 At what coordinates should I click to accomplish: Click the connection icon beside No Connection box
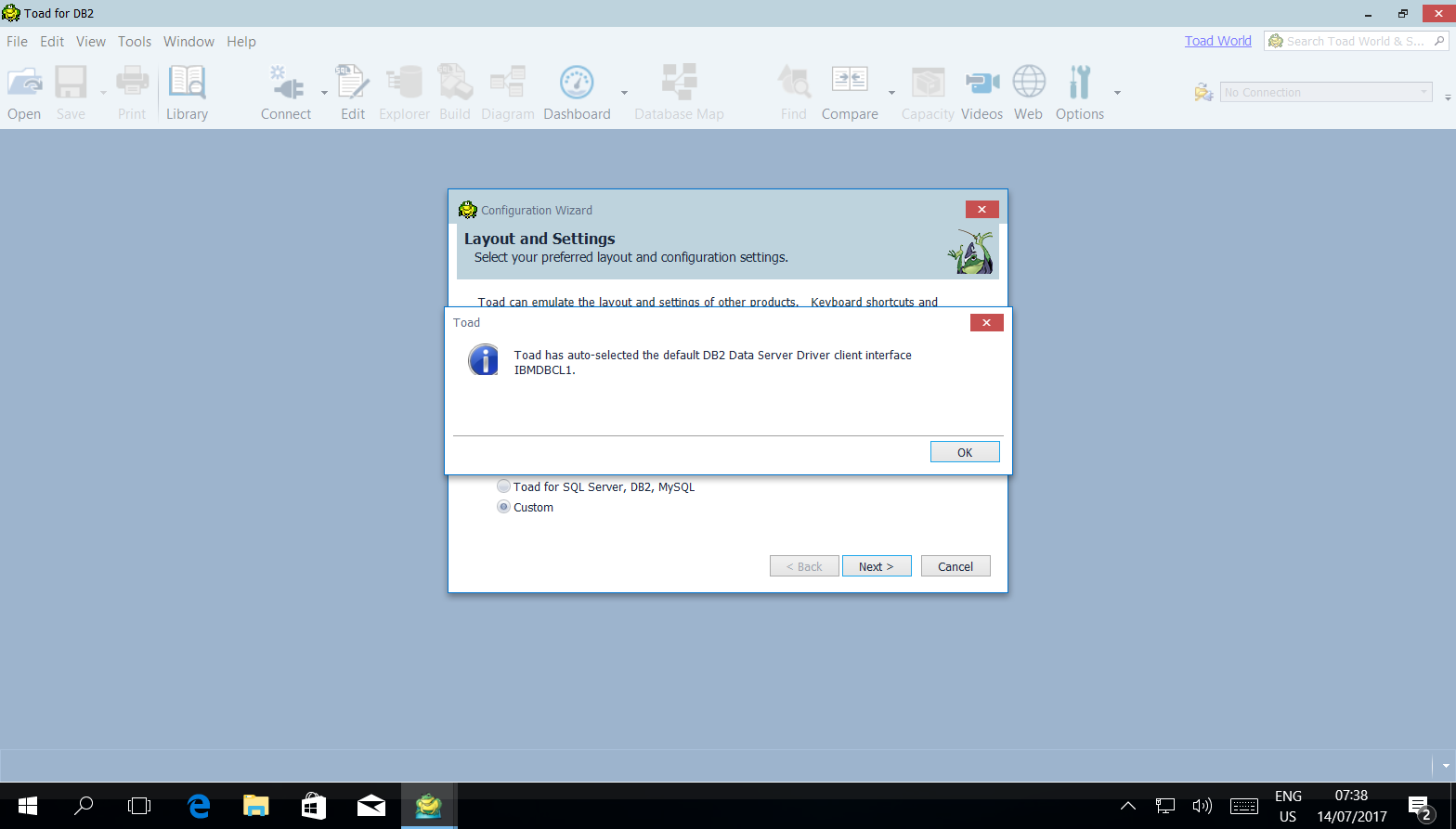pos(1203,92)
